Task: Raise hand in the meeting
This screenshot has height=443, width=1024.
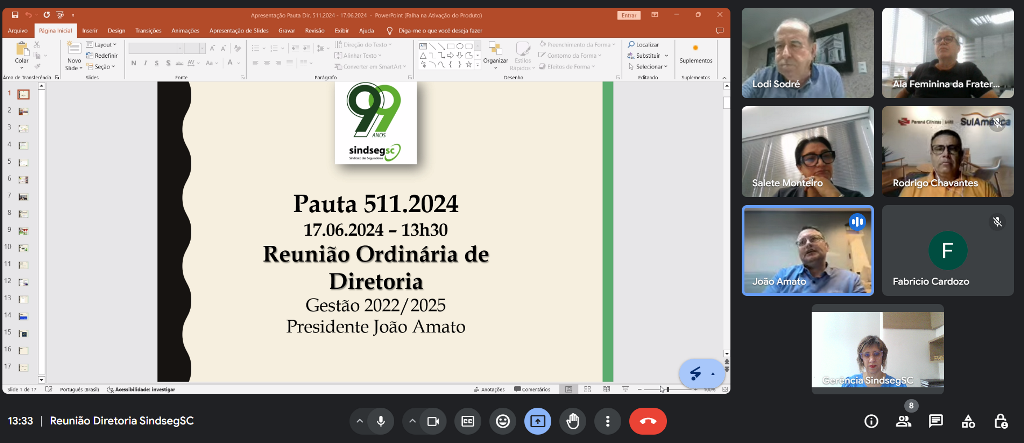Action: point(572,421)
